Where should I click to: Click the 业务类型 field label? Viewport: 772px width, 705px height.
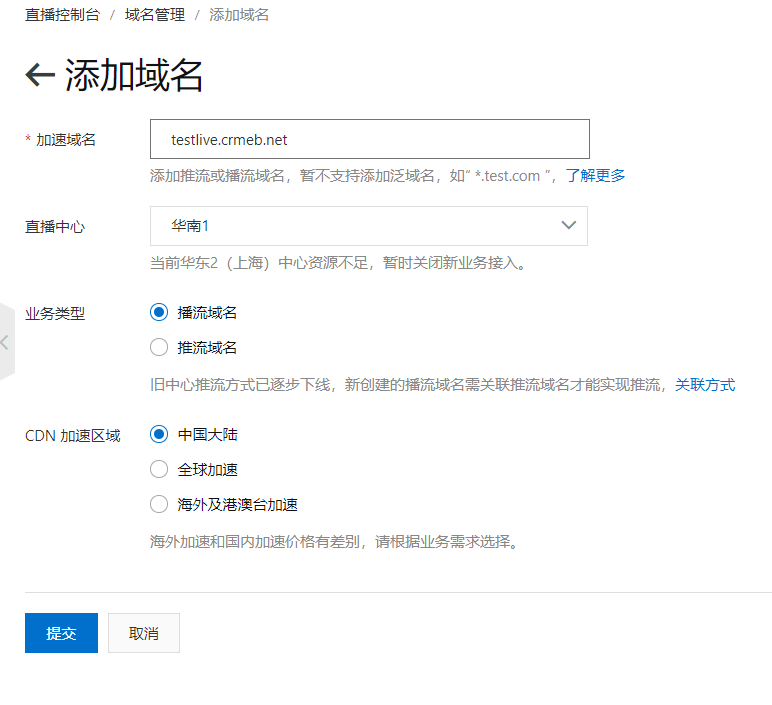pos(55,313)
